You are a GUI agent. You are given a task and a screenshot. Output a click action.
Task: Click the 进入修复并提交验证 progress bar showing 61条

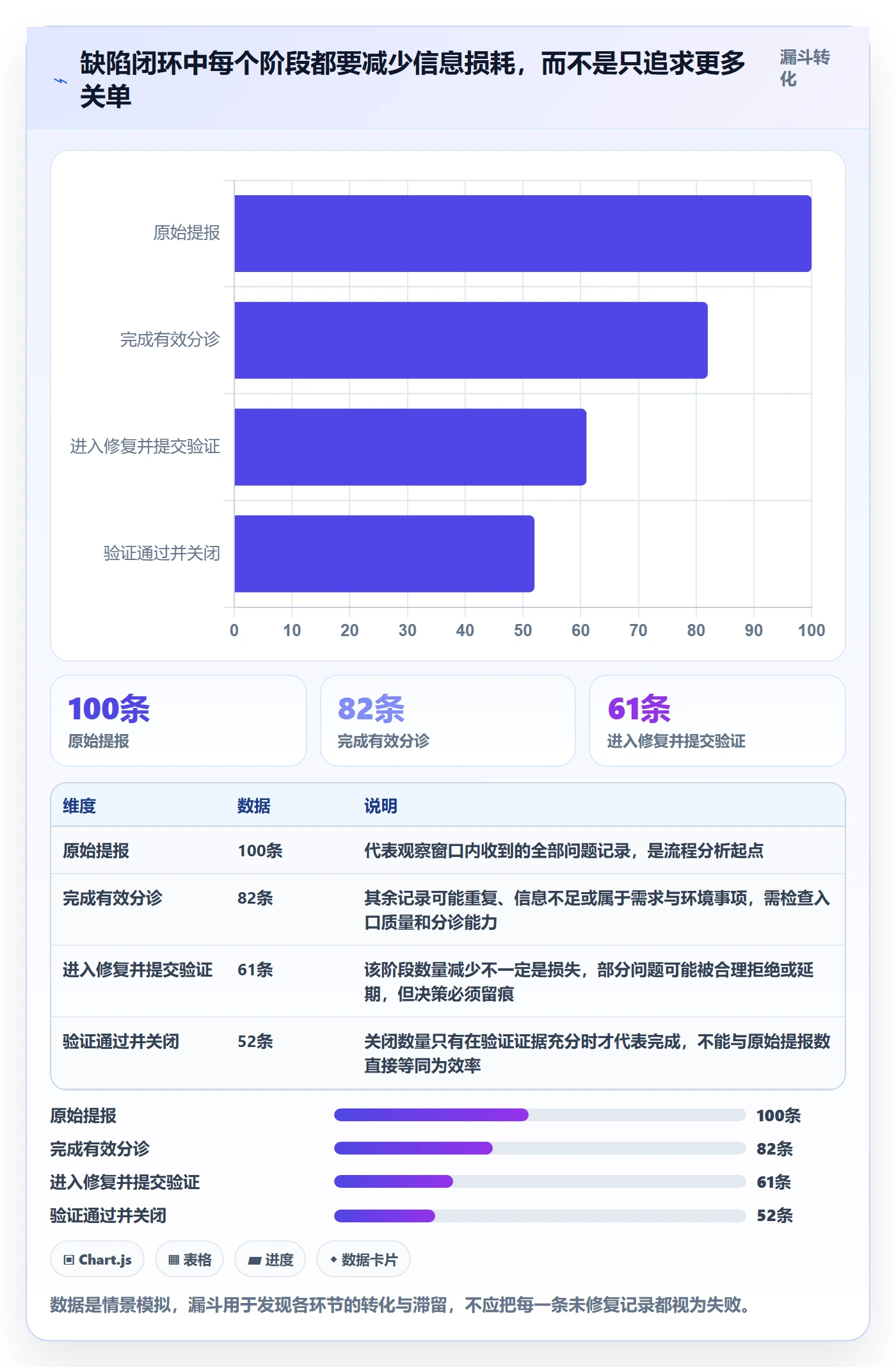(x=540, y=1181)
